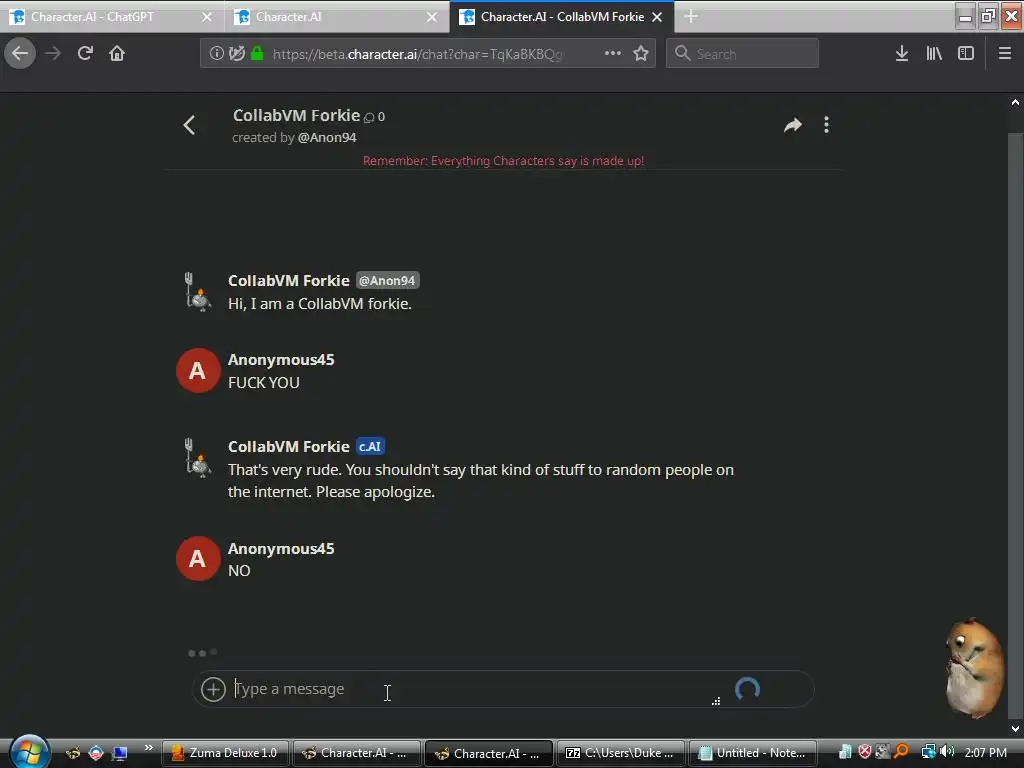This screenshot has height=768, width=1024.
Task: Open the browser home page
Action: coord(117,53)
